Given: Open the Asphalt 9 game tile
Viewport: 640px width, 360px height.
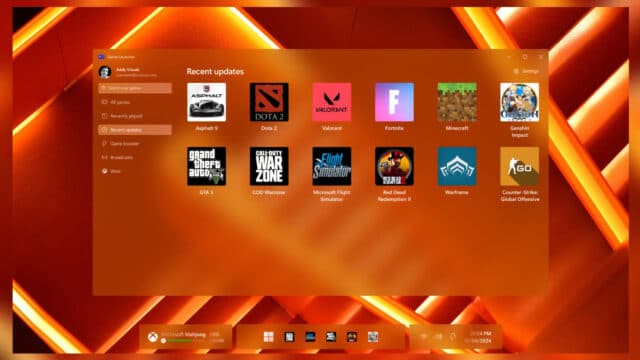Looking at the screenshot, I should [207, 102].
